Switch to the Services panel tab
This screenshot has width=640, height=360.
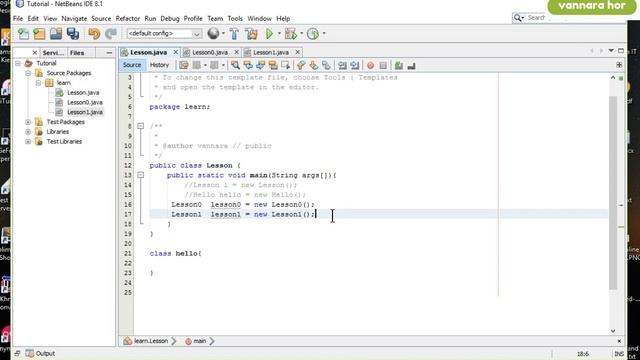point(53,53)
